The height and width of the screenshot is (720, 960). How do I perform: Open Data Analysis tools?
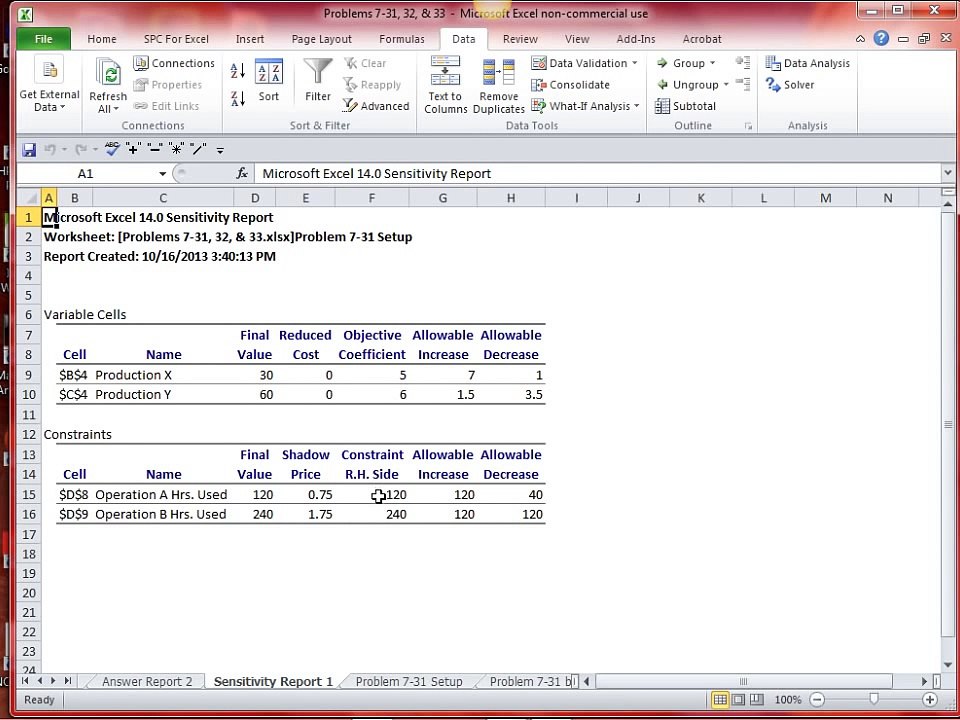(x=808, y=63)
